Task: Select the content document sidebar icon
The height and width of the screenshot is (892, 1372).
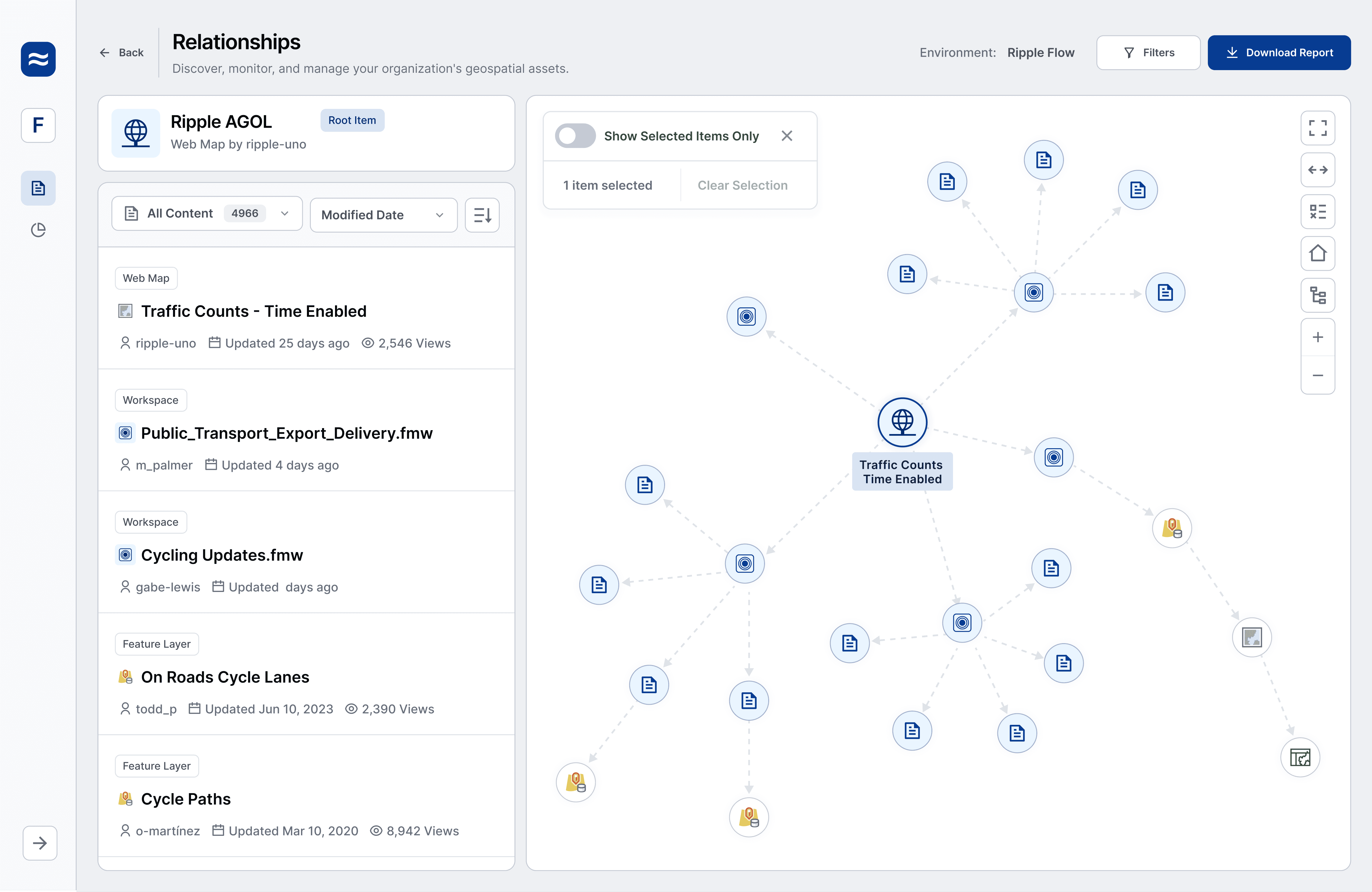Action: [x=38, y=188]
